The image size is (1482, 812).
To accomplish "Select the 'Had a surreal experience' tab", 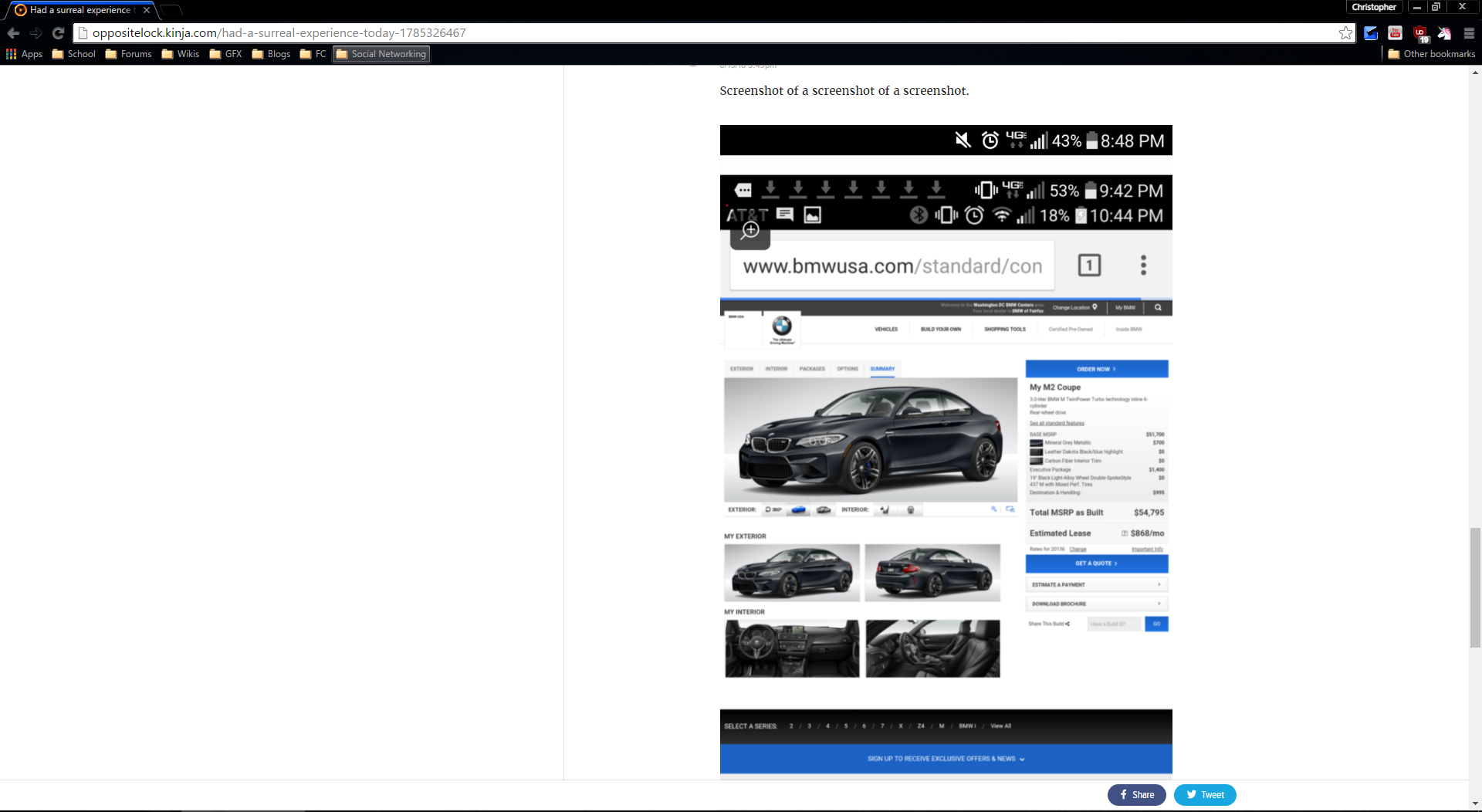I will [81, 10].
